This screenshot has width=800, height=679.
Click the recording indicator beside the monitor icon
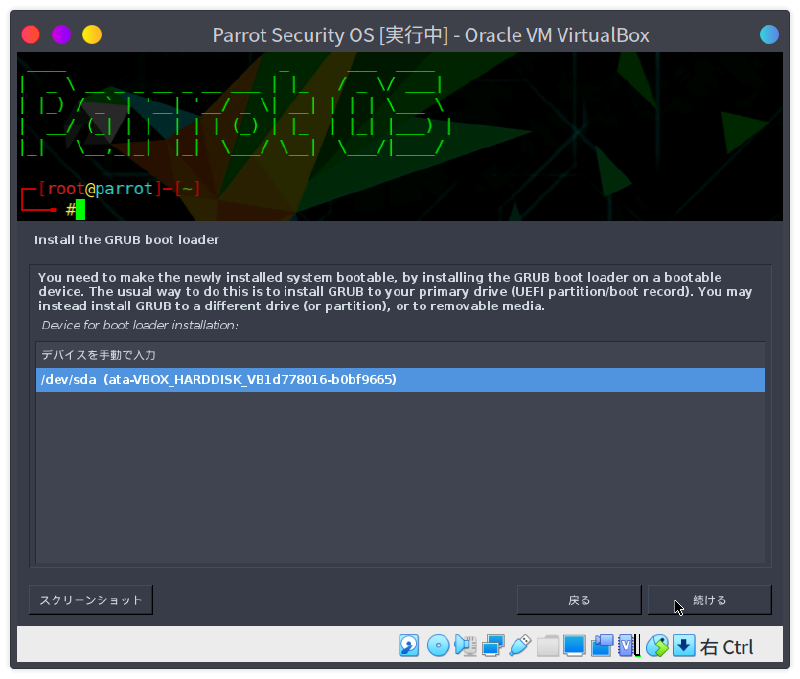601,645
